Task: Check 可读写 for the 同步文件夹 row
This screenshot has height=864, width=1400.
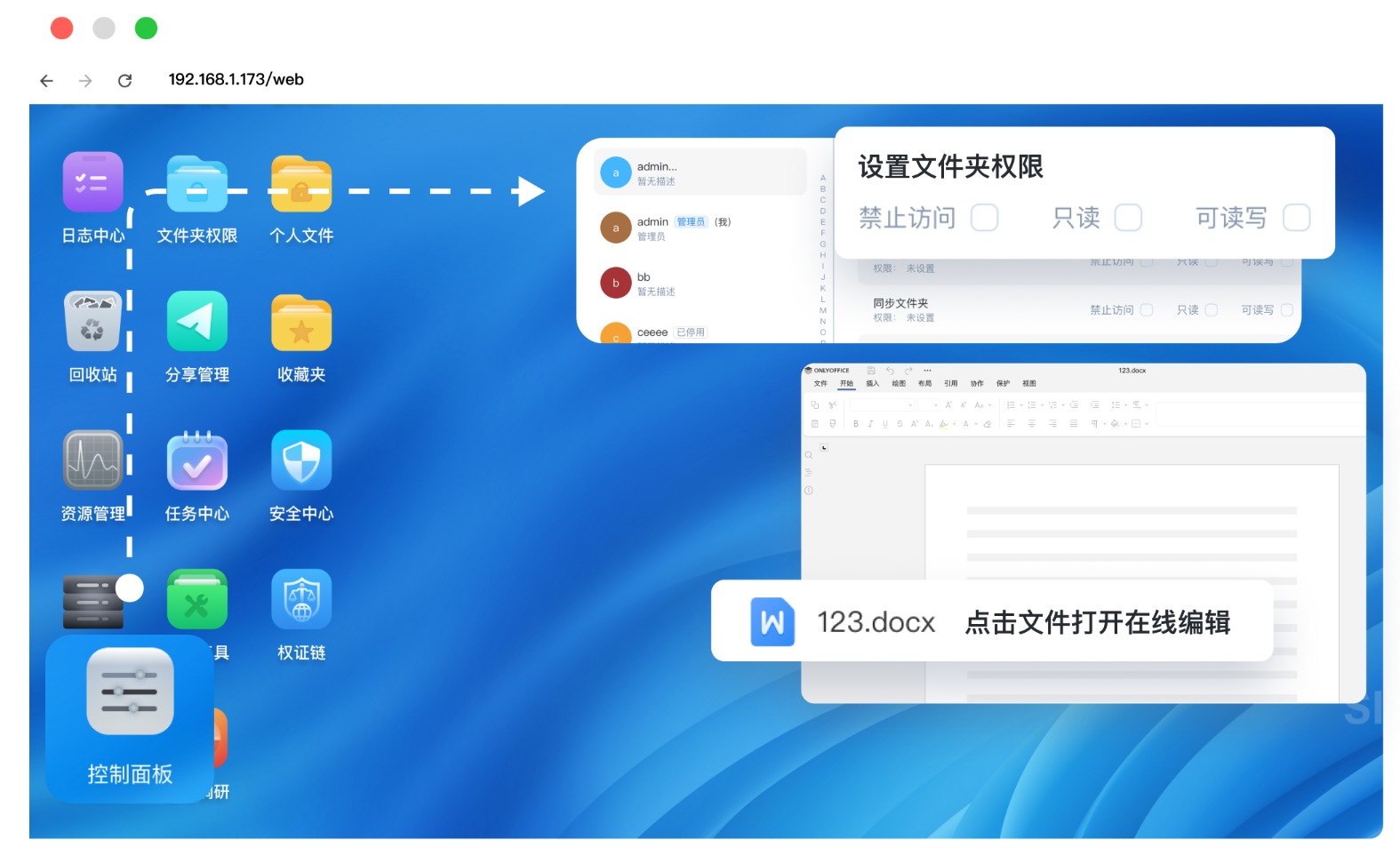Action: [x=1286, y=310]
